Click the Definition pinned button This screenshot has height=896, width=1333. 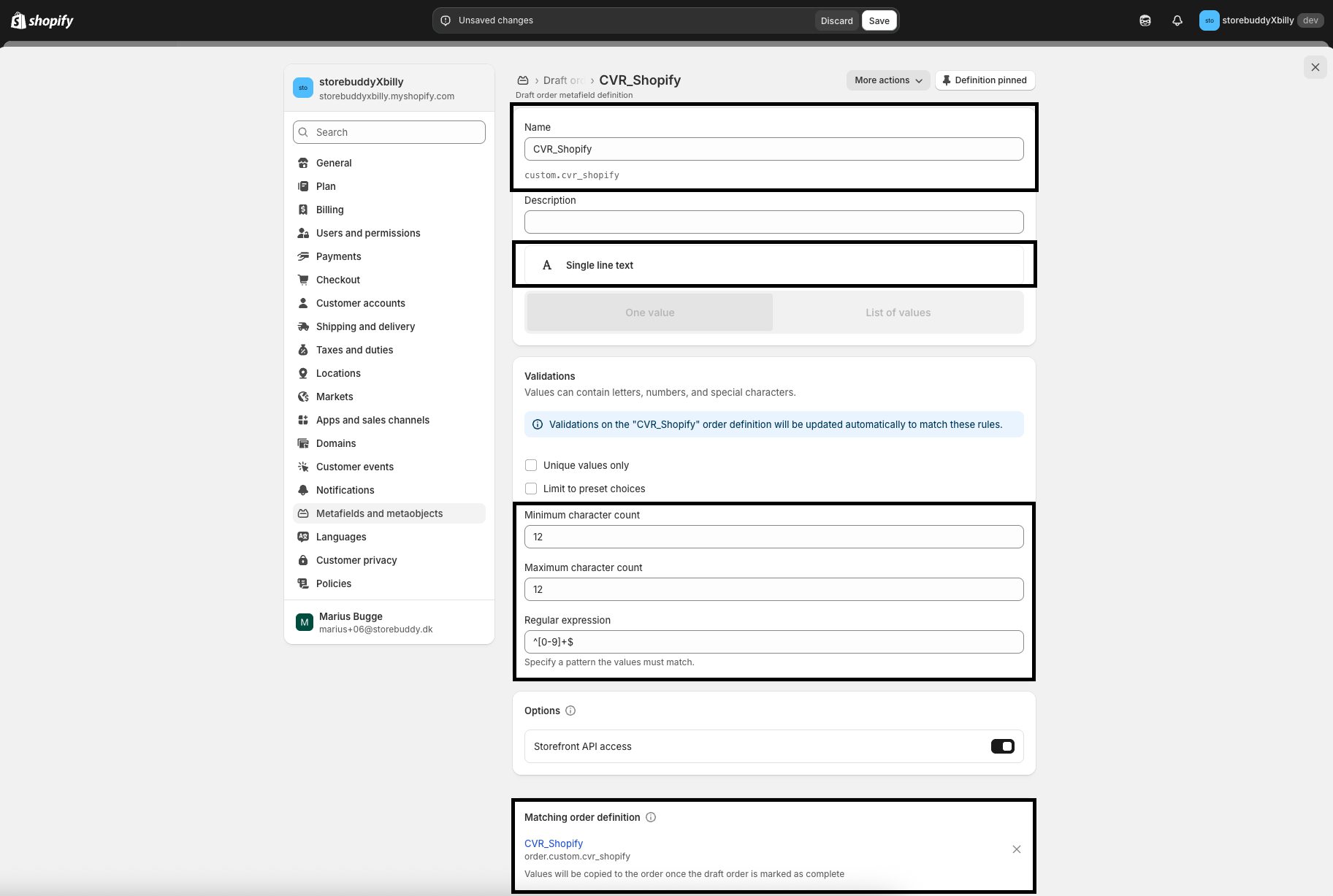984,80
